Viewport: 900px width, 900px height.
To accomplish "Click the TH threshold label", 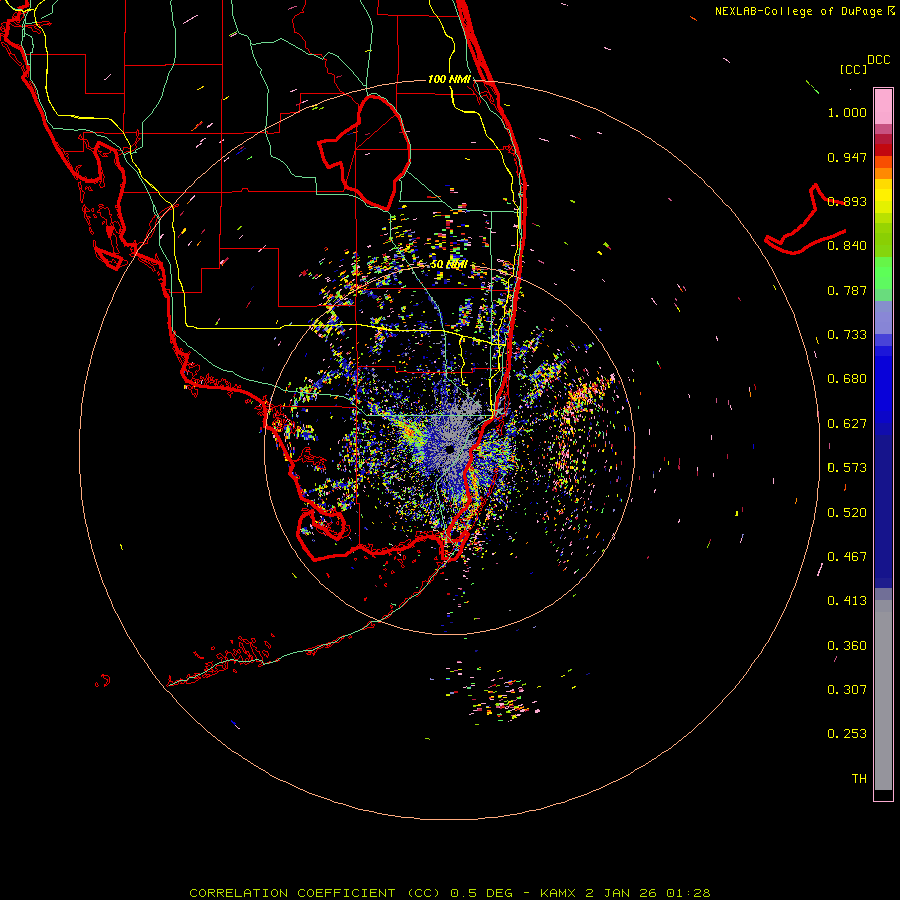I will 859,779.
